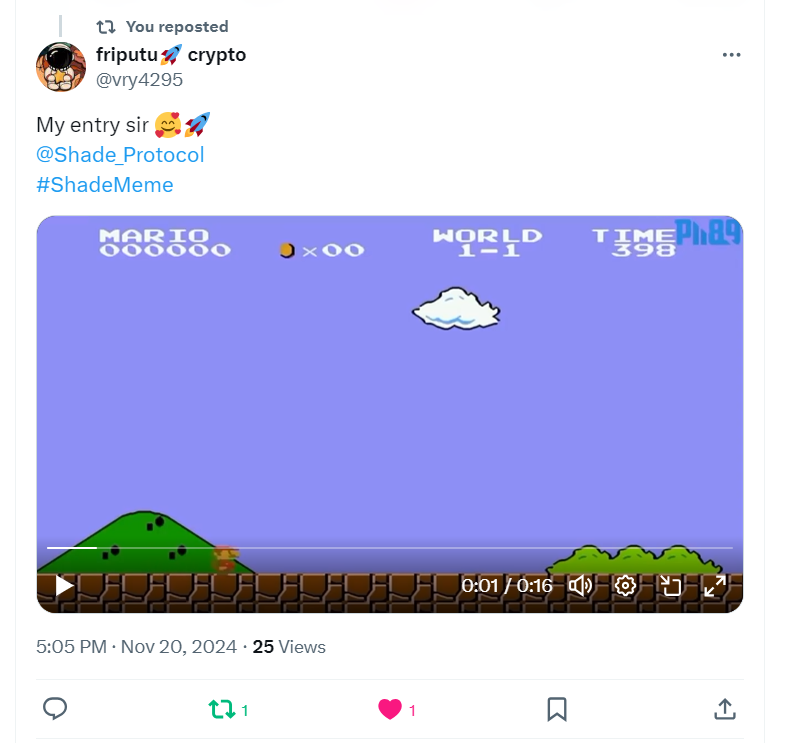Bookmark this tweet
Screen dimensions: 788x743
(x=557, y=709)
